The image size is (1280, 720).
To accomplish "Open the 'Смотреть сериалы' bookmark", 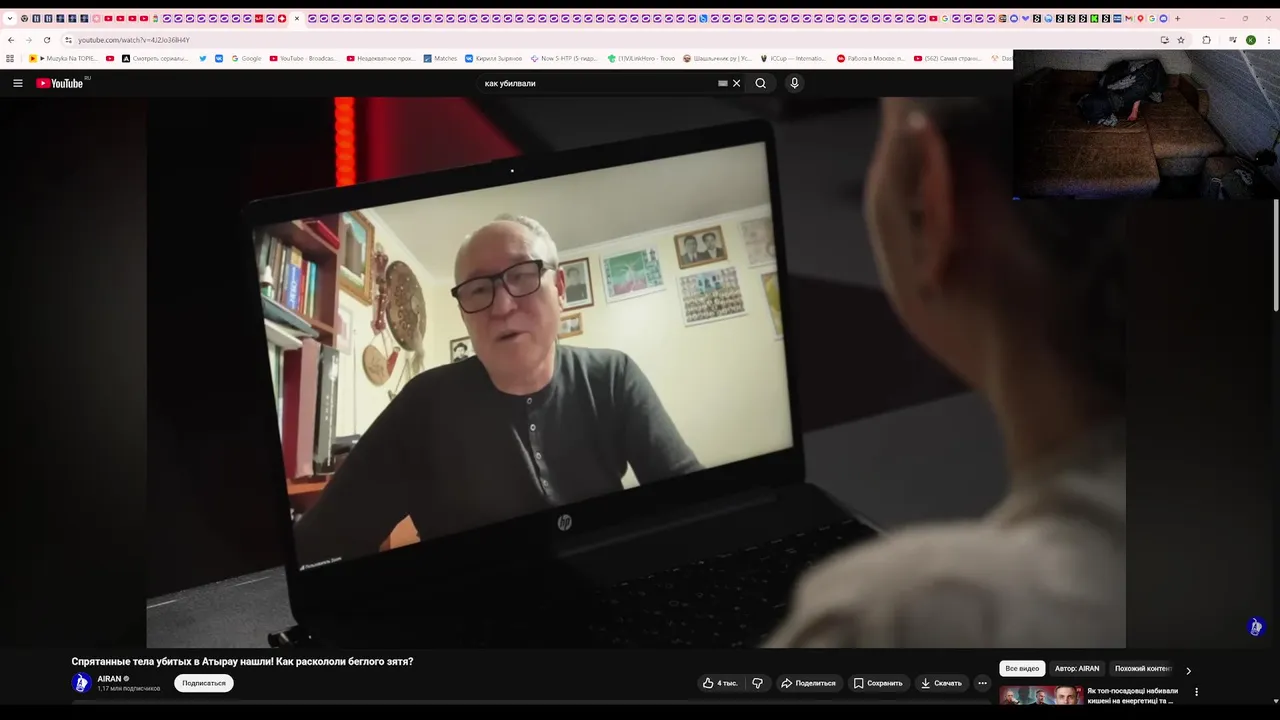I will (x=155, y=59).
